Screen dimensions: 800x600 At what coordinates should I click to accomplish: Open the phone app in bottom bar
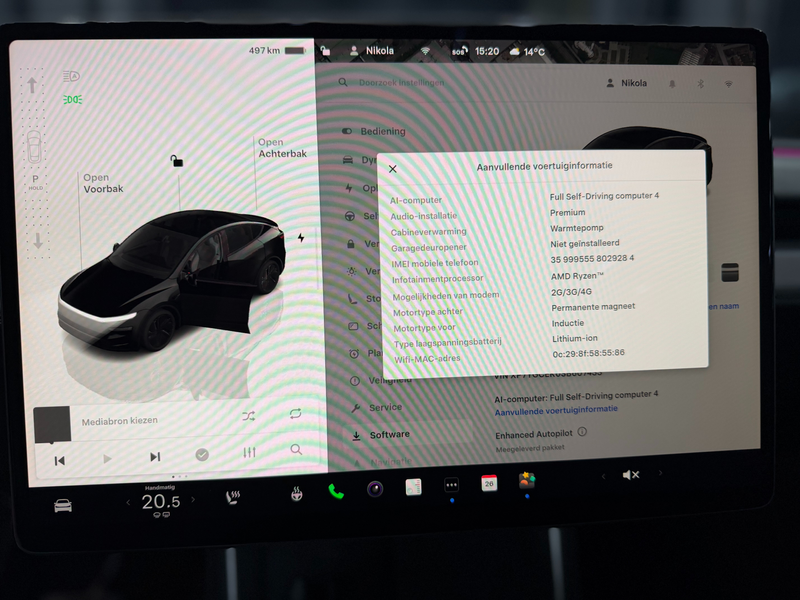point(335,490)
